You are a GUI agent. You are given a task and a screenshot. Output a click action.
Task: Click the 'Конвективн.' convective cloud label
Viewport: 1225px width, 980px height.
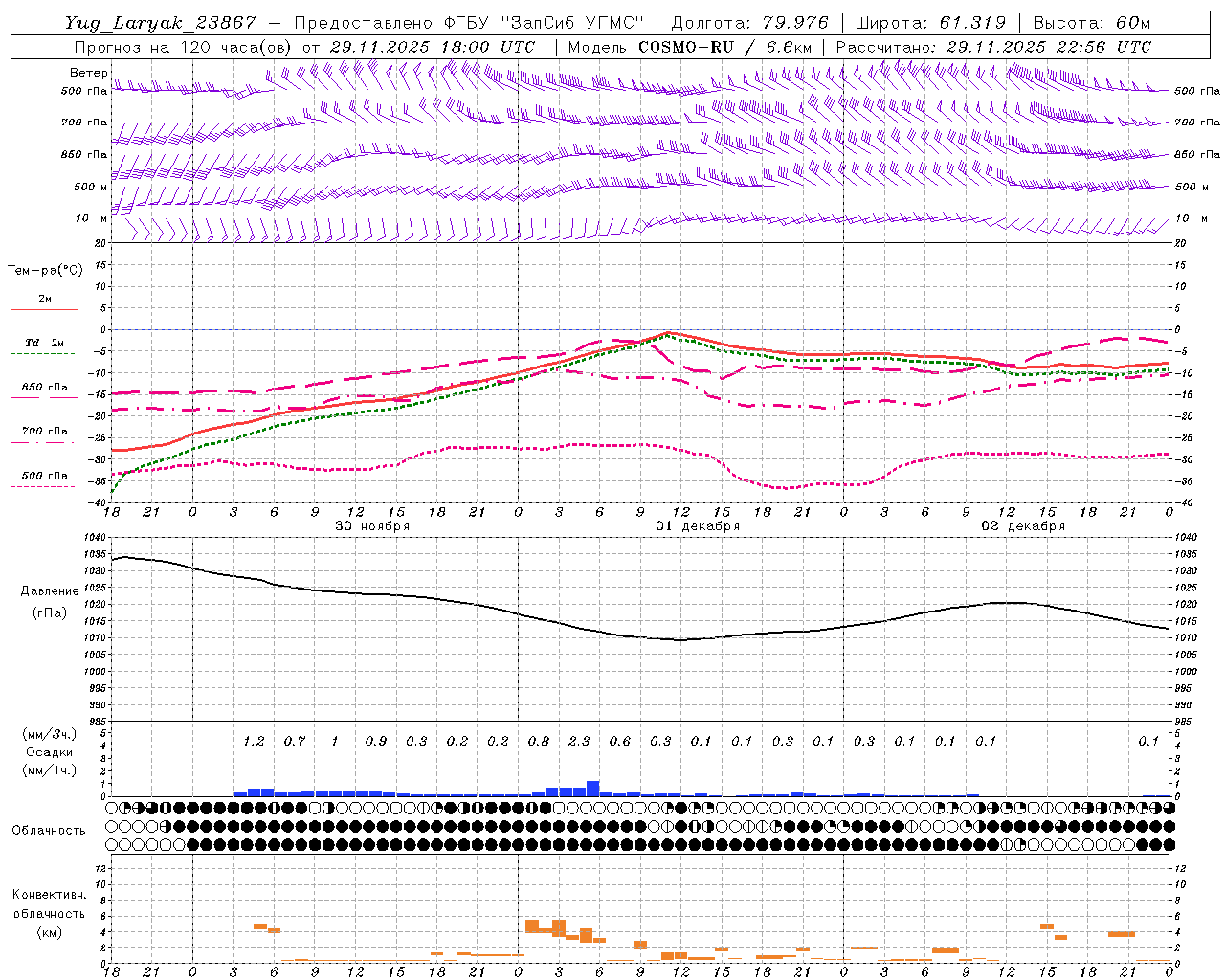point(49,895)
